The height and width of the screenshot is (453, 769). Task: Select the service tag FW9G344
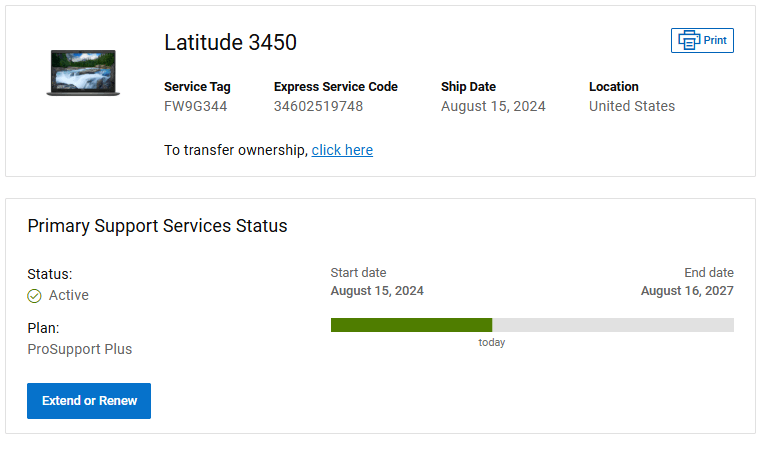point(196,106)
